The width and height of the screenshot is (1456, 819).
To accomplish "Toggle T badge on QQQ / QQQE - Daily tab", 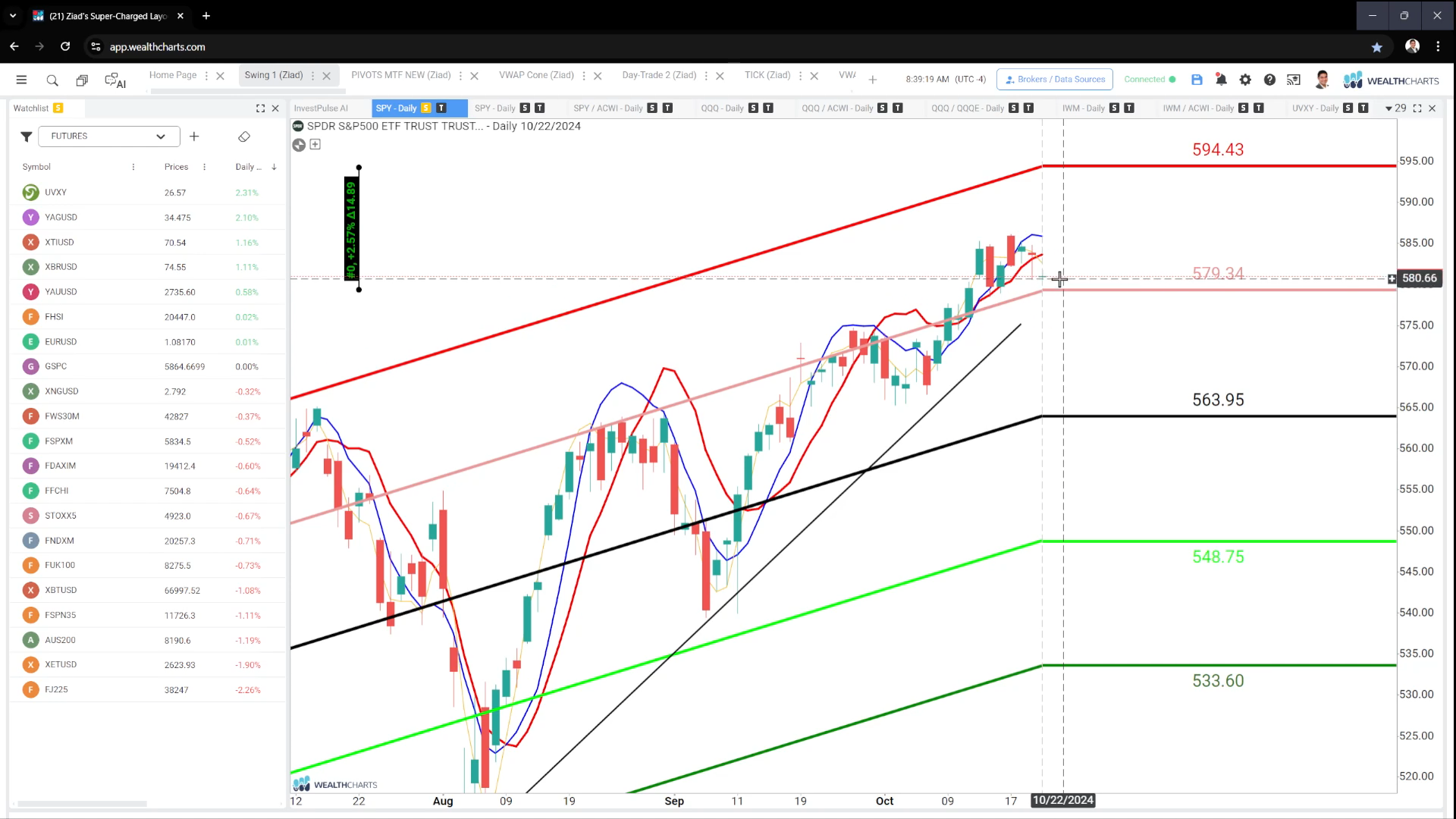I will point(1028,108).
